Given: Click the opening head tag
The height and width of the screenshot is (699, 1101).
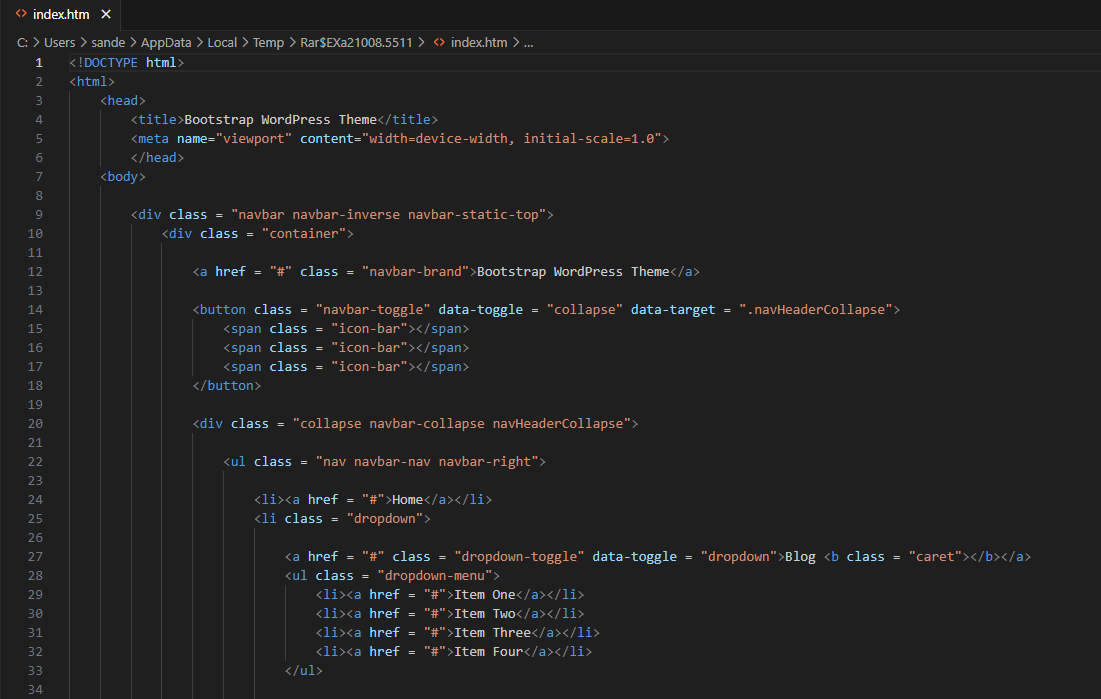Looking at the screenshot, I should (x=123, y=100).
